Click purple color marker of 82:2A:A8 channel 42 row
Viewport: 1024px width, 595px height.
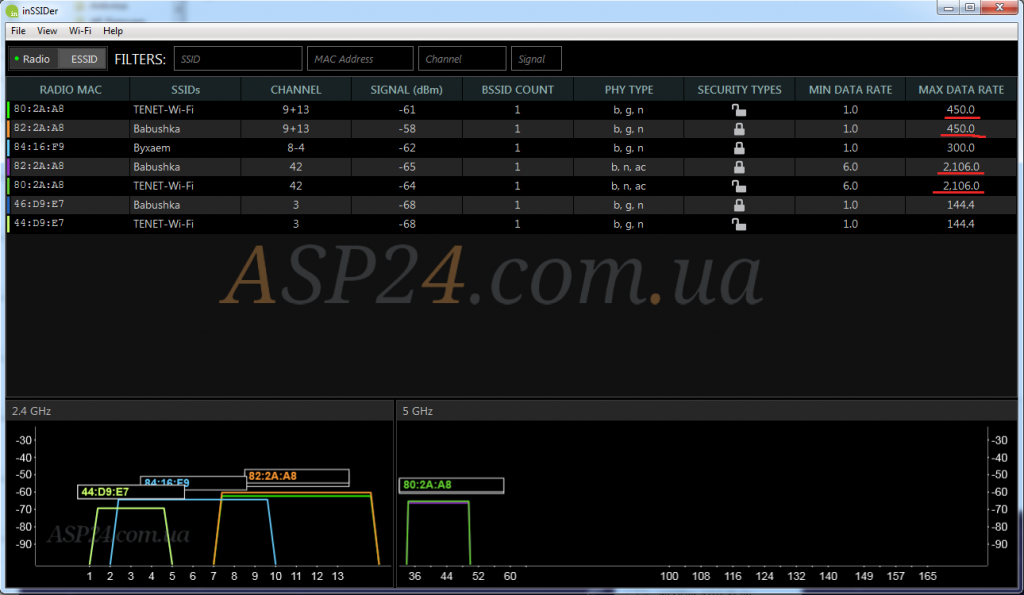click(8, 167)
